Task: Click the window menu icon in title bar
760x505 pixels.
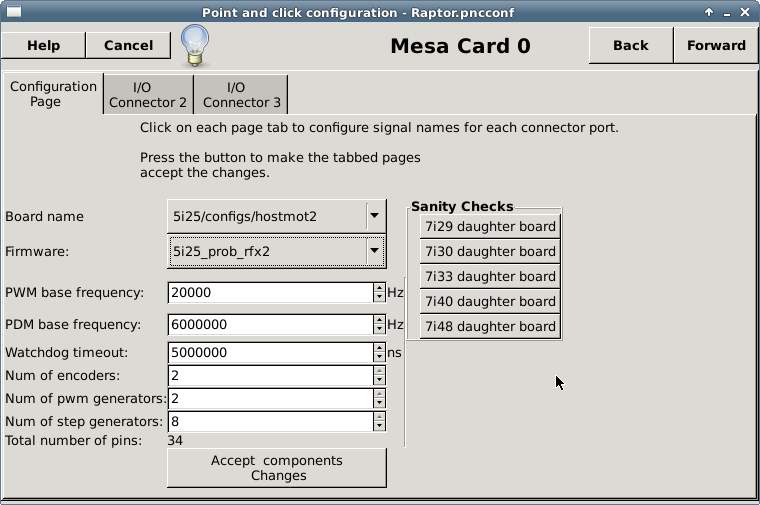Action: [14, 12]
